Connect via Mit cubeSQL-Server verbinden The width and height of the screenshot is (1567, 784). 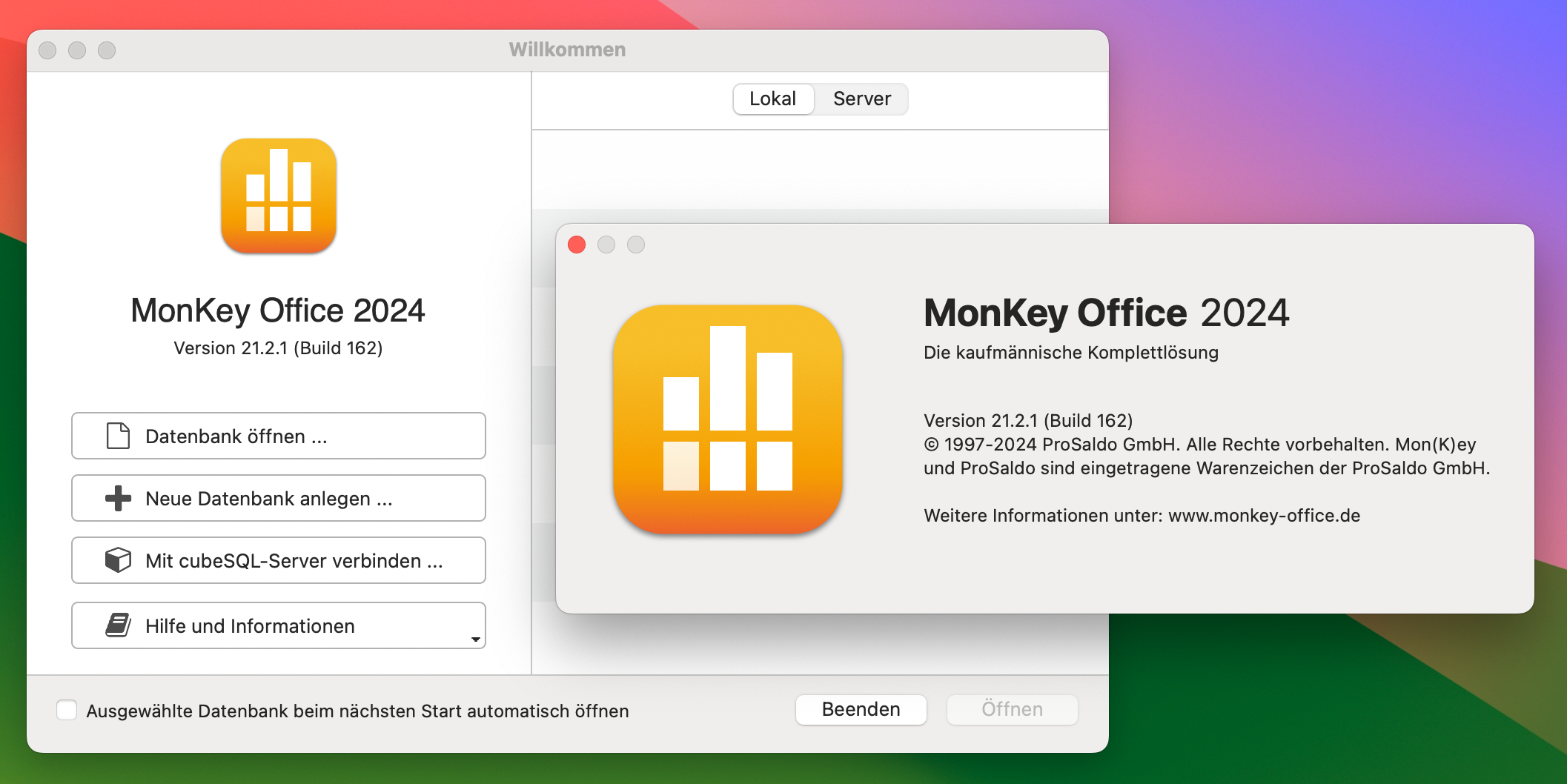coord(279,560)
